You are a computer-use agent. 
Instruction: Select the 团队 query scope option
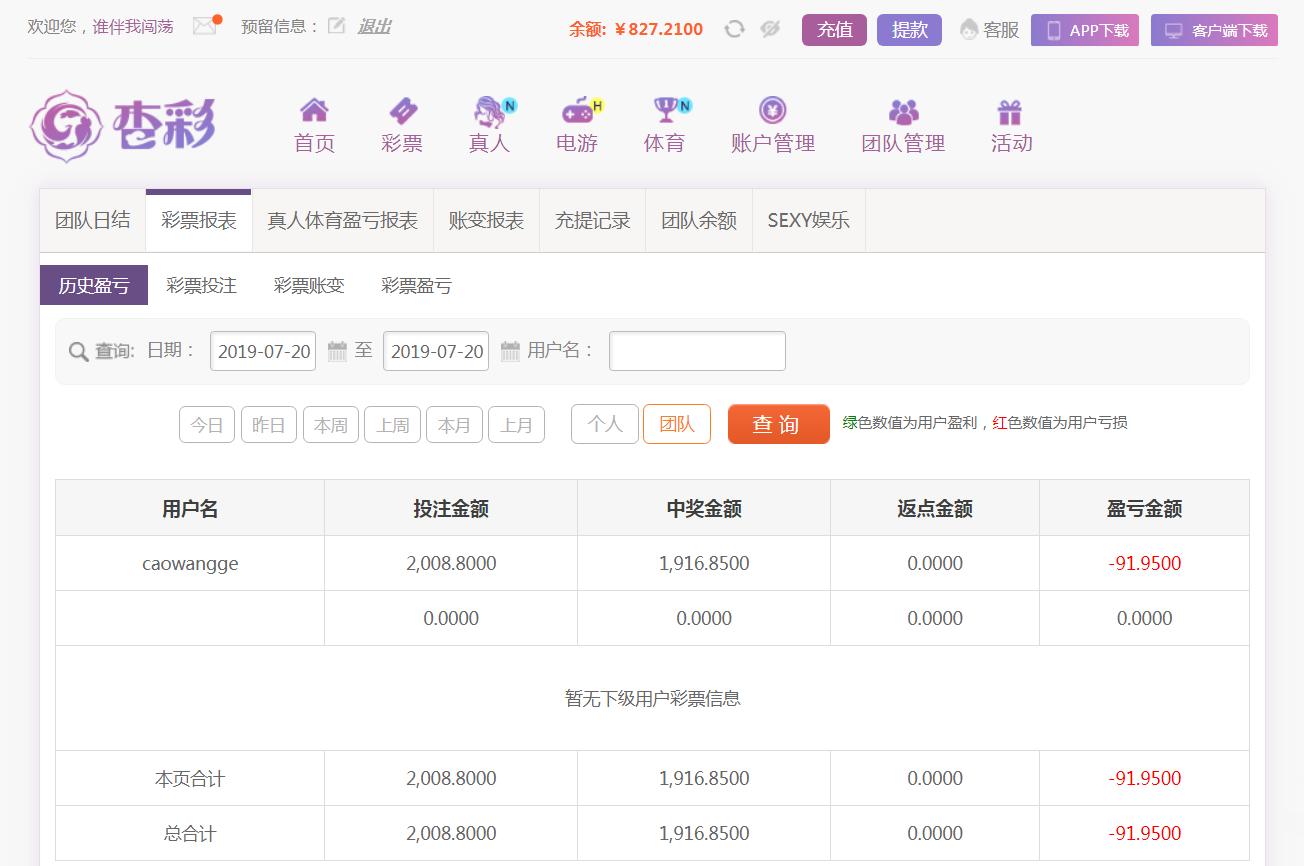pos(676,424)
